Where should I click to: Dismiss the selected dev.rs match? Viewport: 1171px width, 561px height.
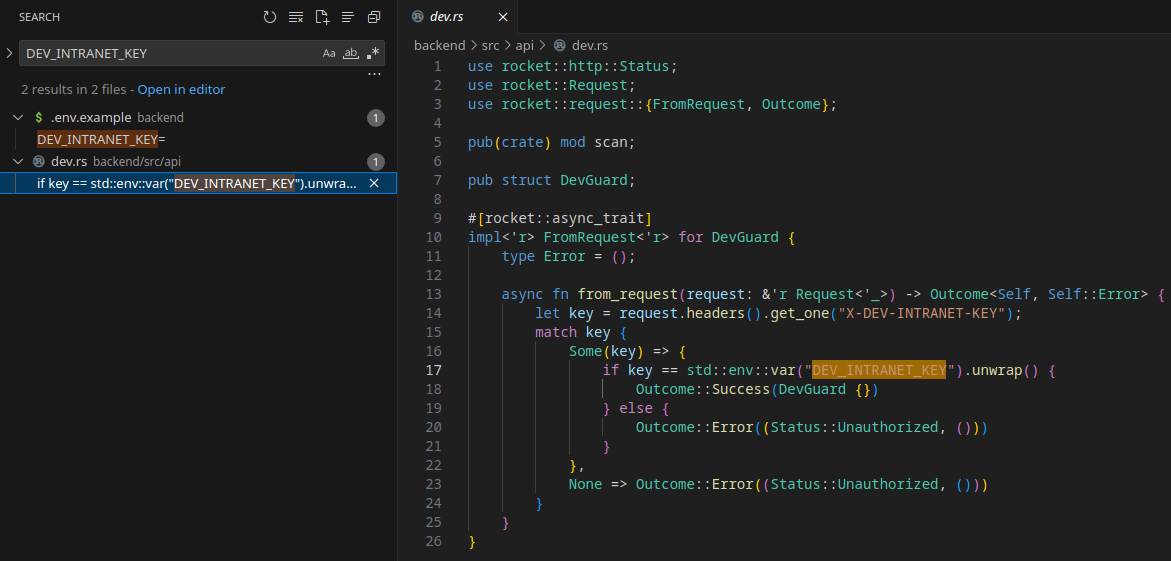click(374, 183)
